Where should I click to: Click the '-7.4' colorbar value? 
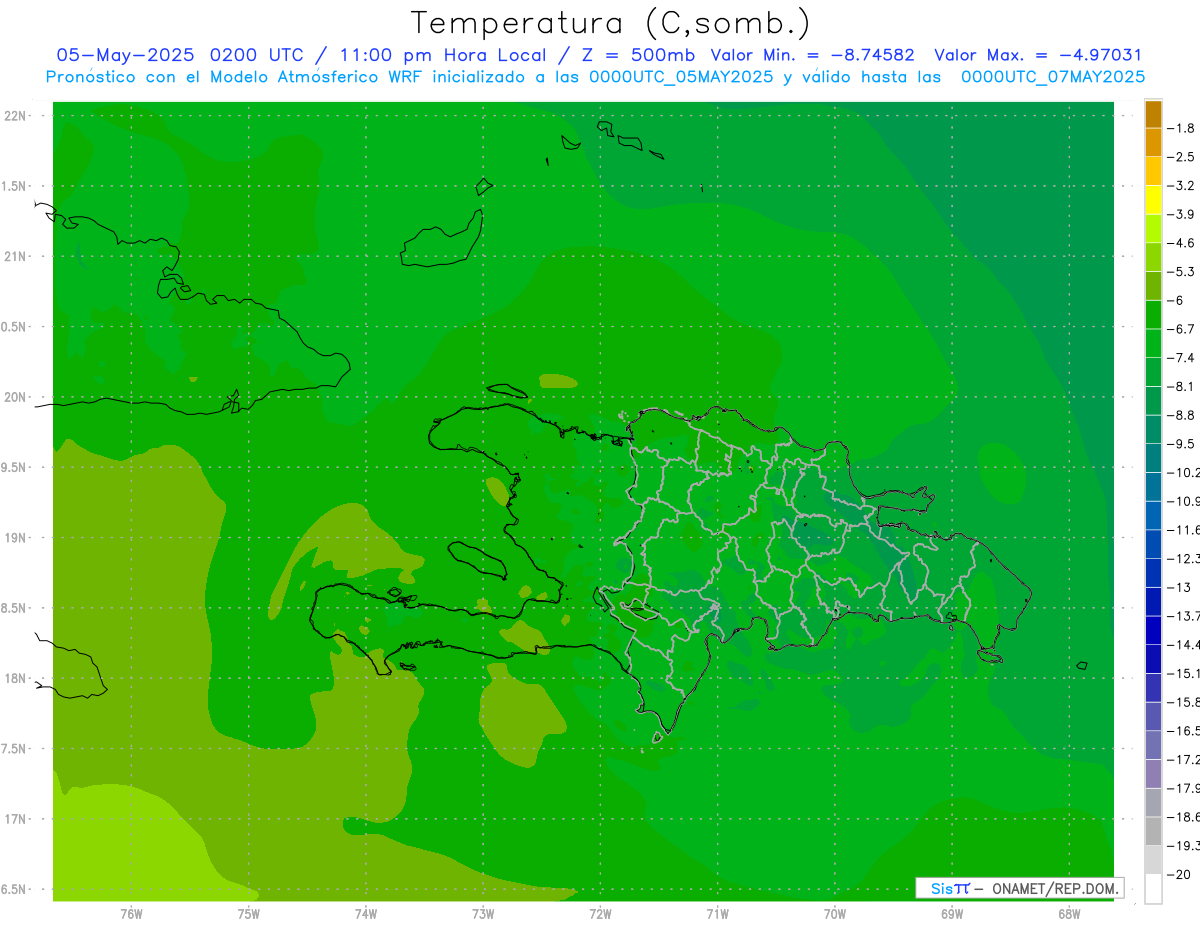click(x=1182, y=357)
